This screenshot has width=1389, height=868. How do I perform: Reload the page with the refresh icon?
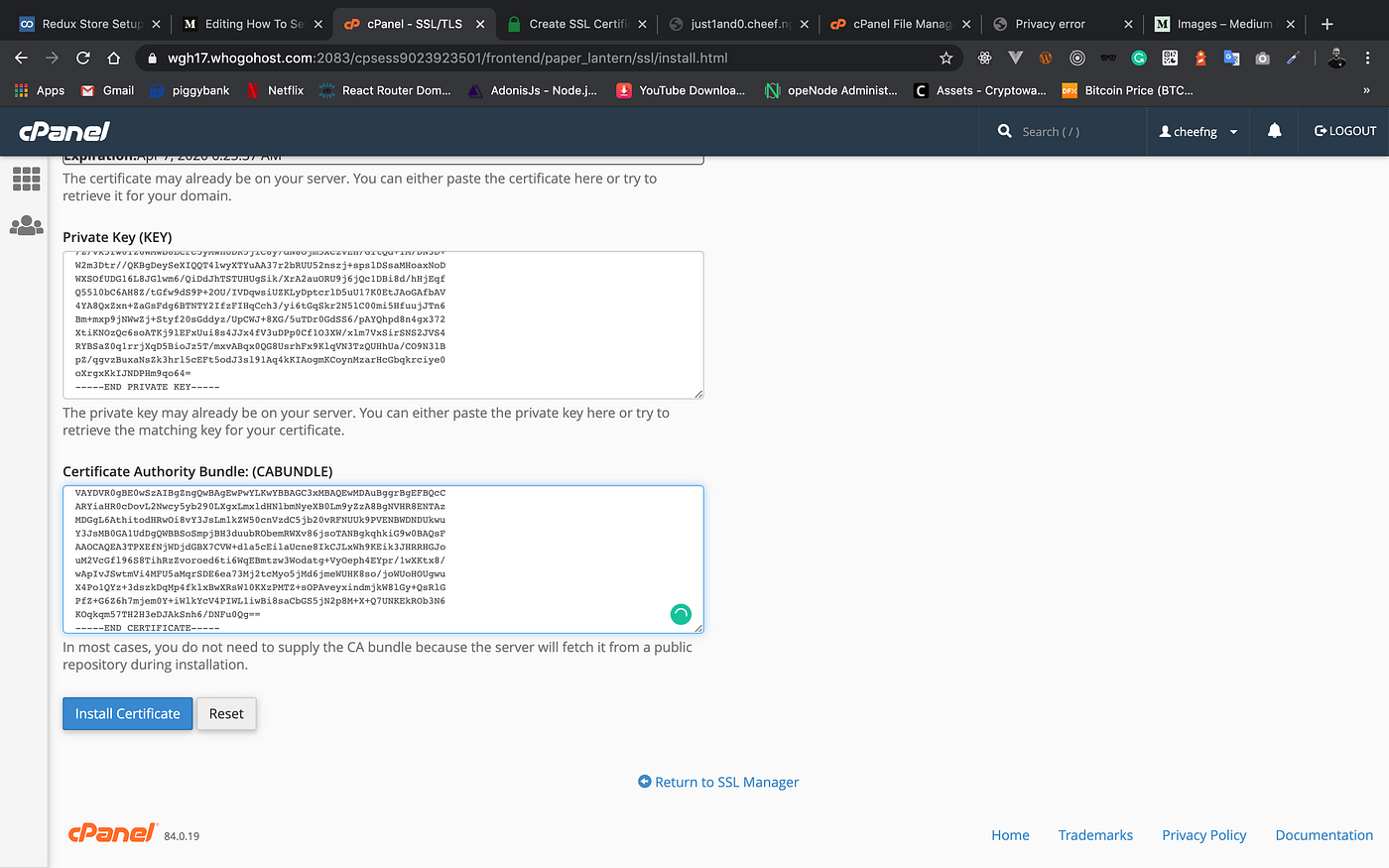tap(83, 59)
